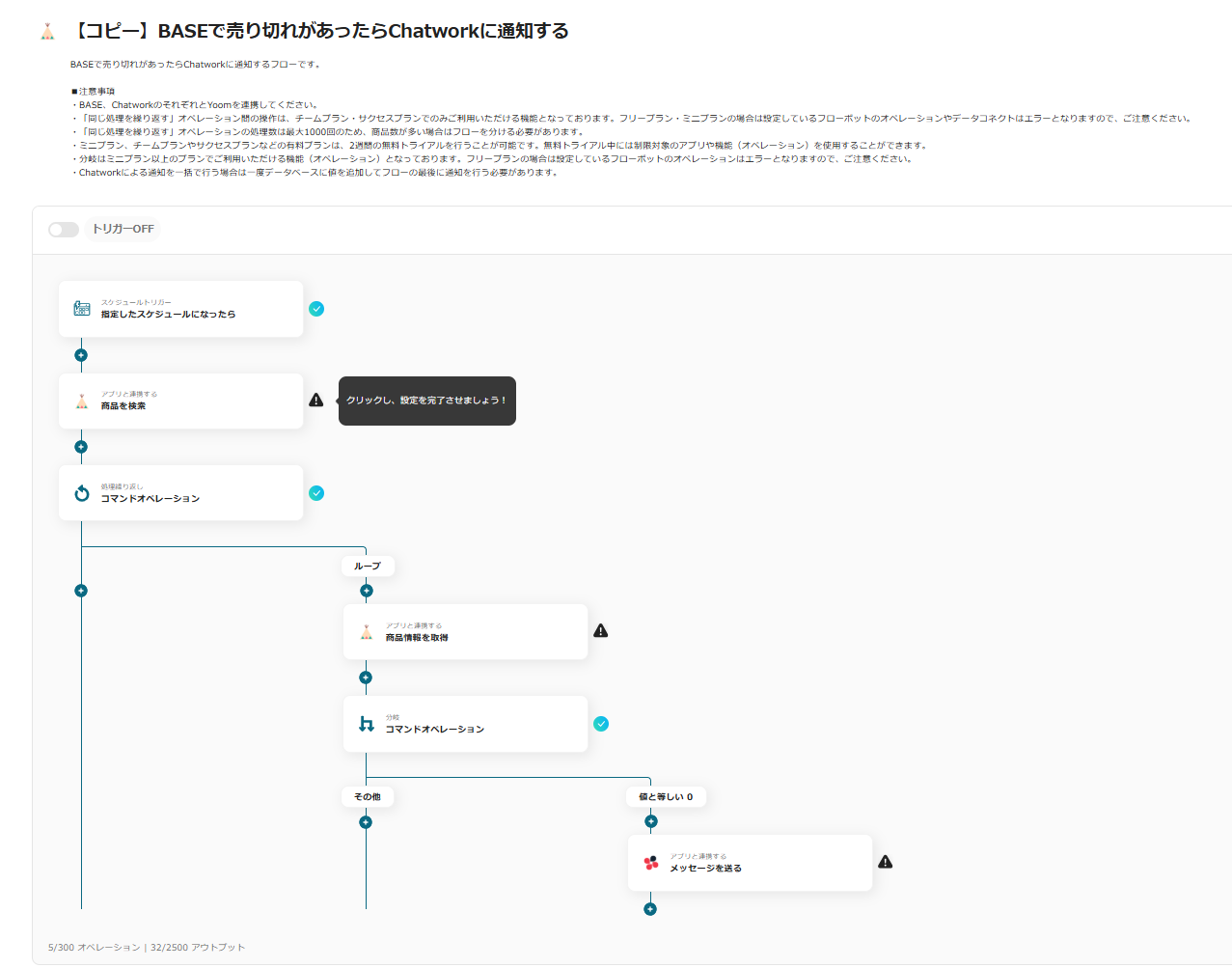Click the warning icon beside メッセージを送る
Viewport: 1232px width, 968px height.
(x=886, y=862)
